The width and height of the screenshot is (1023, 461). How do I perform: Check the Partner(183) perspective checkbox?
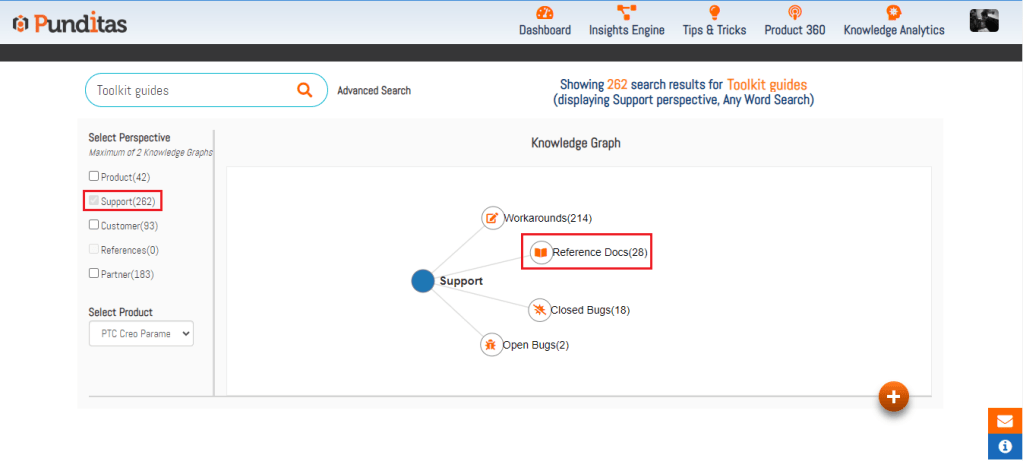coord(94,273)
